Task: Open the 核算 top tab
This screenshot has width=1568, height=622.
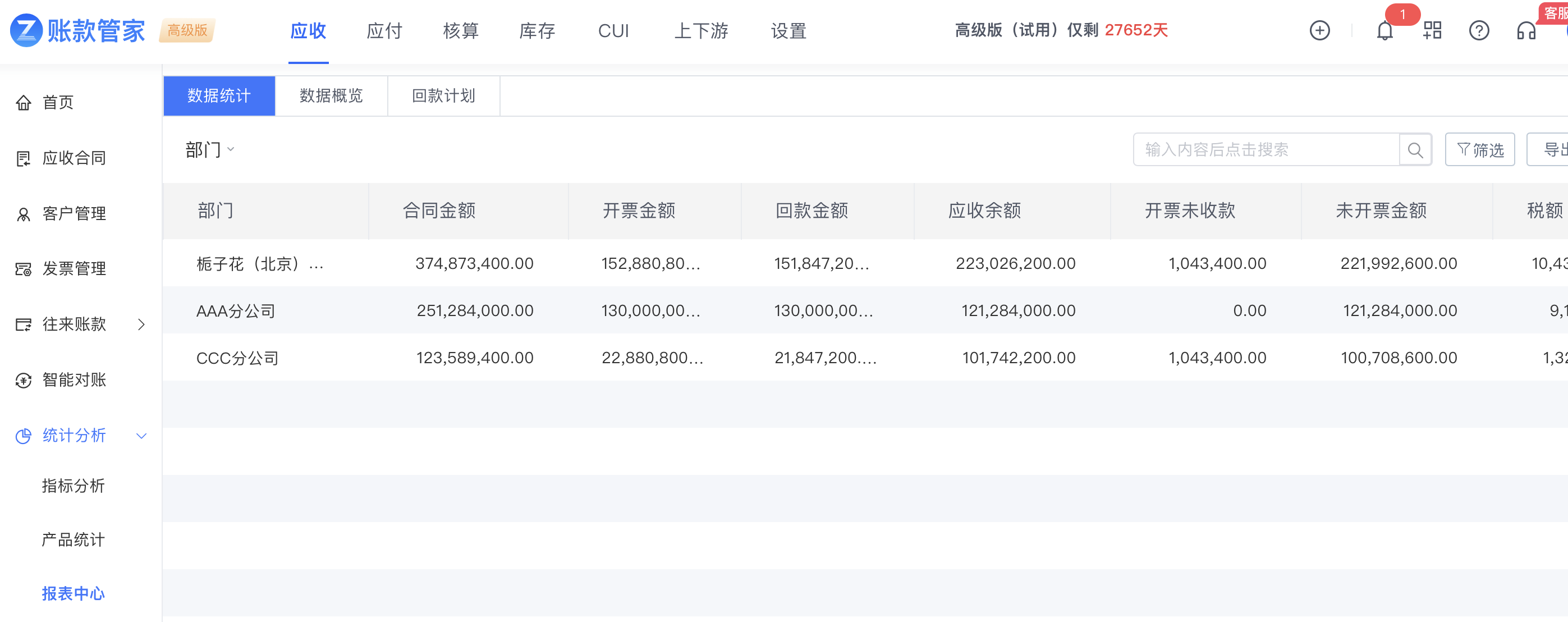Action: [461, 30]
